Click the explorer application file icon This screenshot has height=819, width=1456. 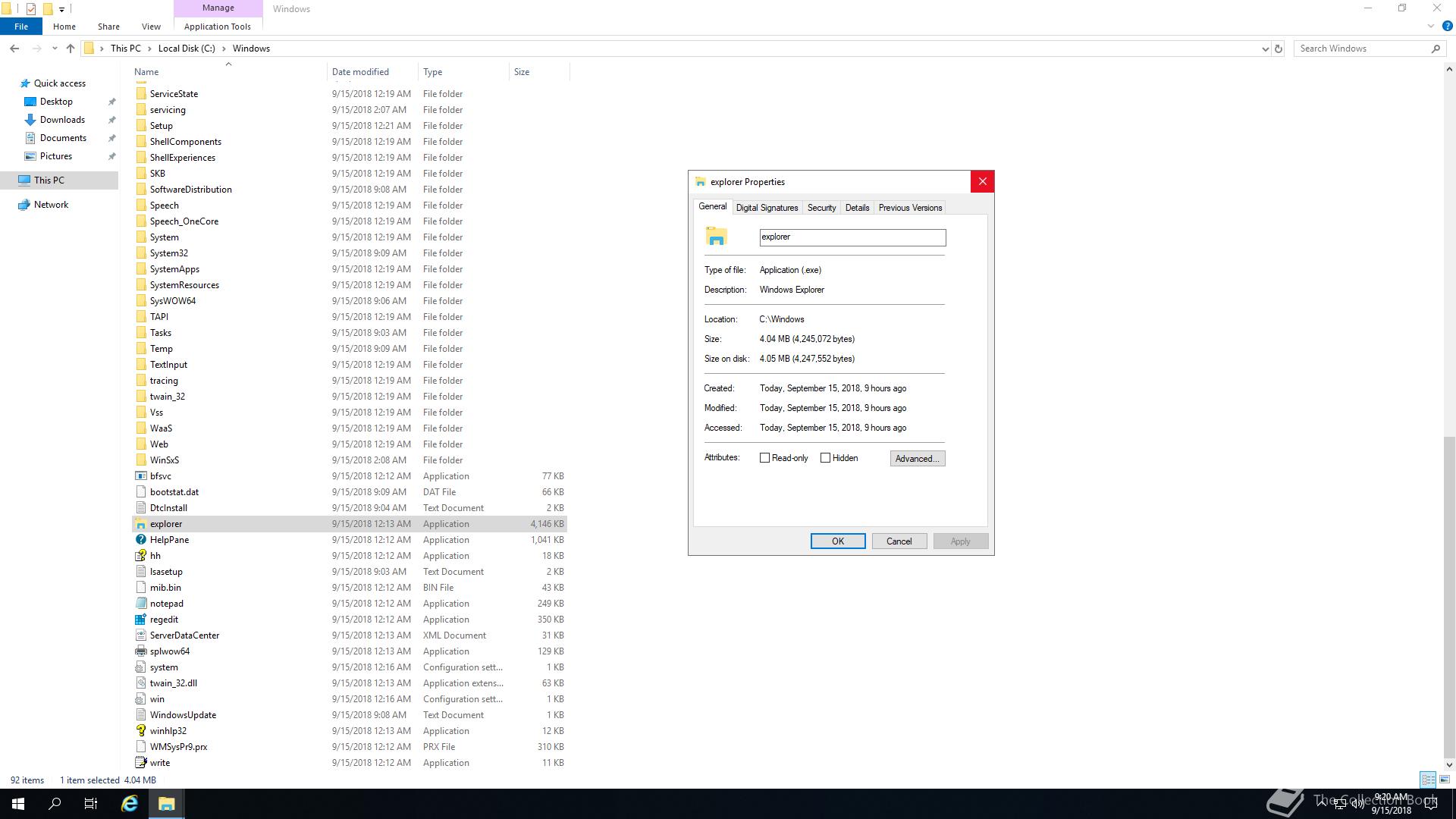140,524
